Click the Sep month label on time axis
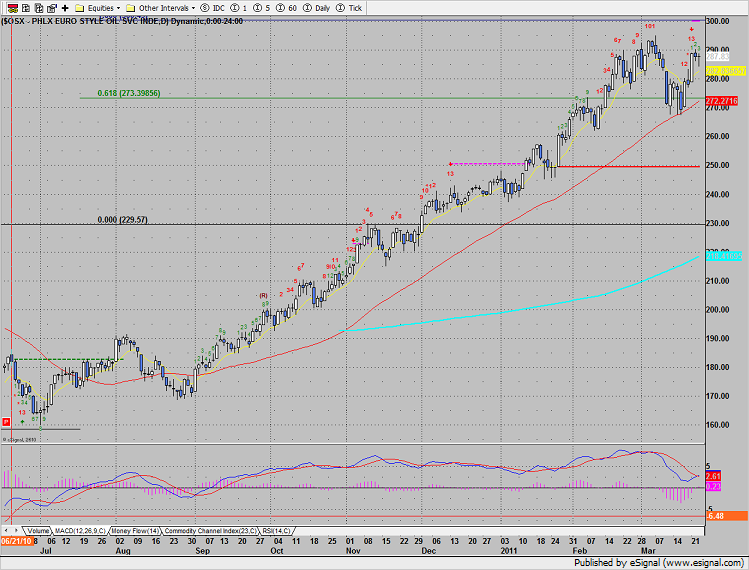 point(203,551)
